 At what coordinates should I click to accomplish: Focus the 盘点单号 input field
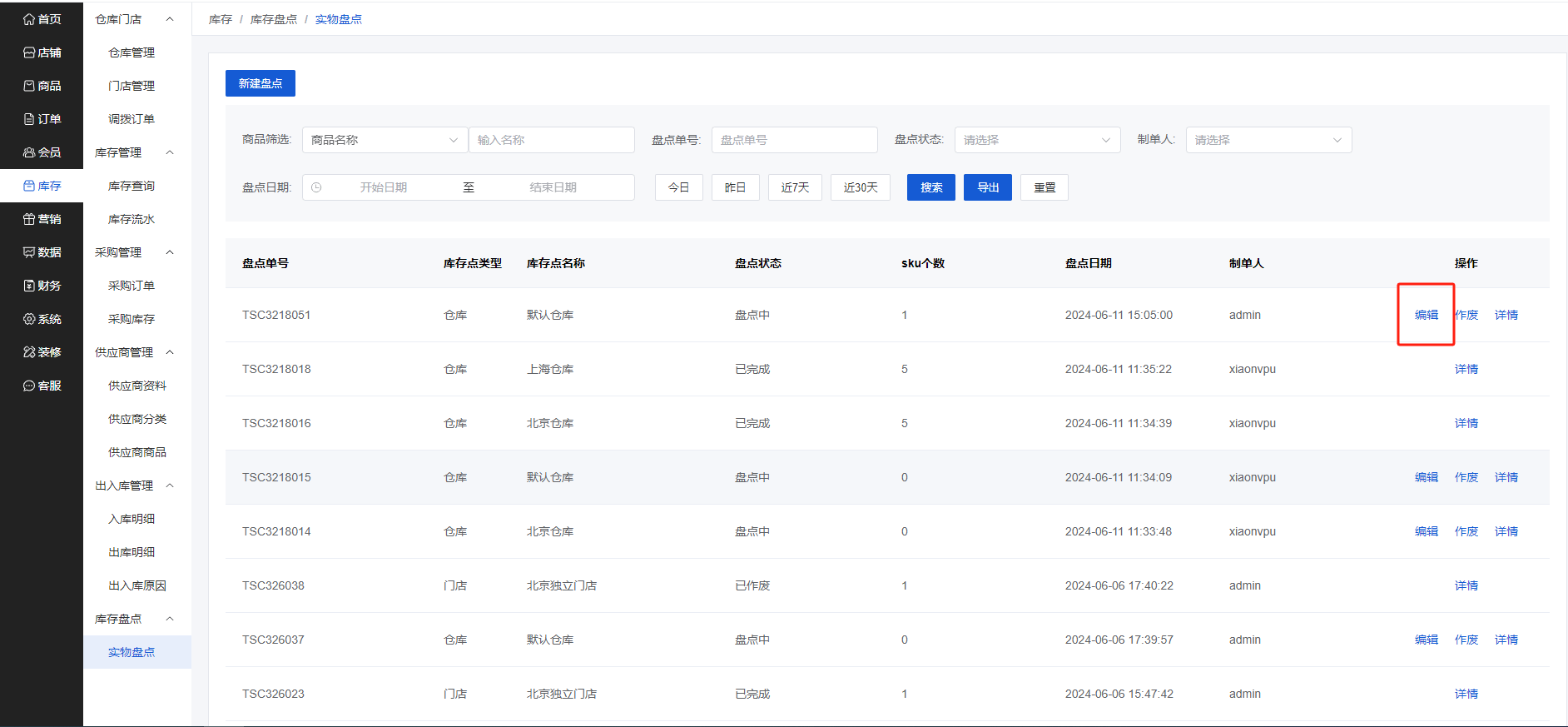tap(795, 140)
